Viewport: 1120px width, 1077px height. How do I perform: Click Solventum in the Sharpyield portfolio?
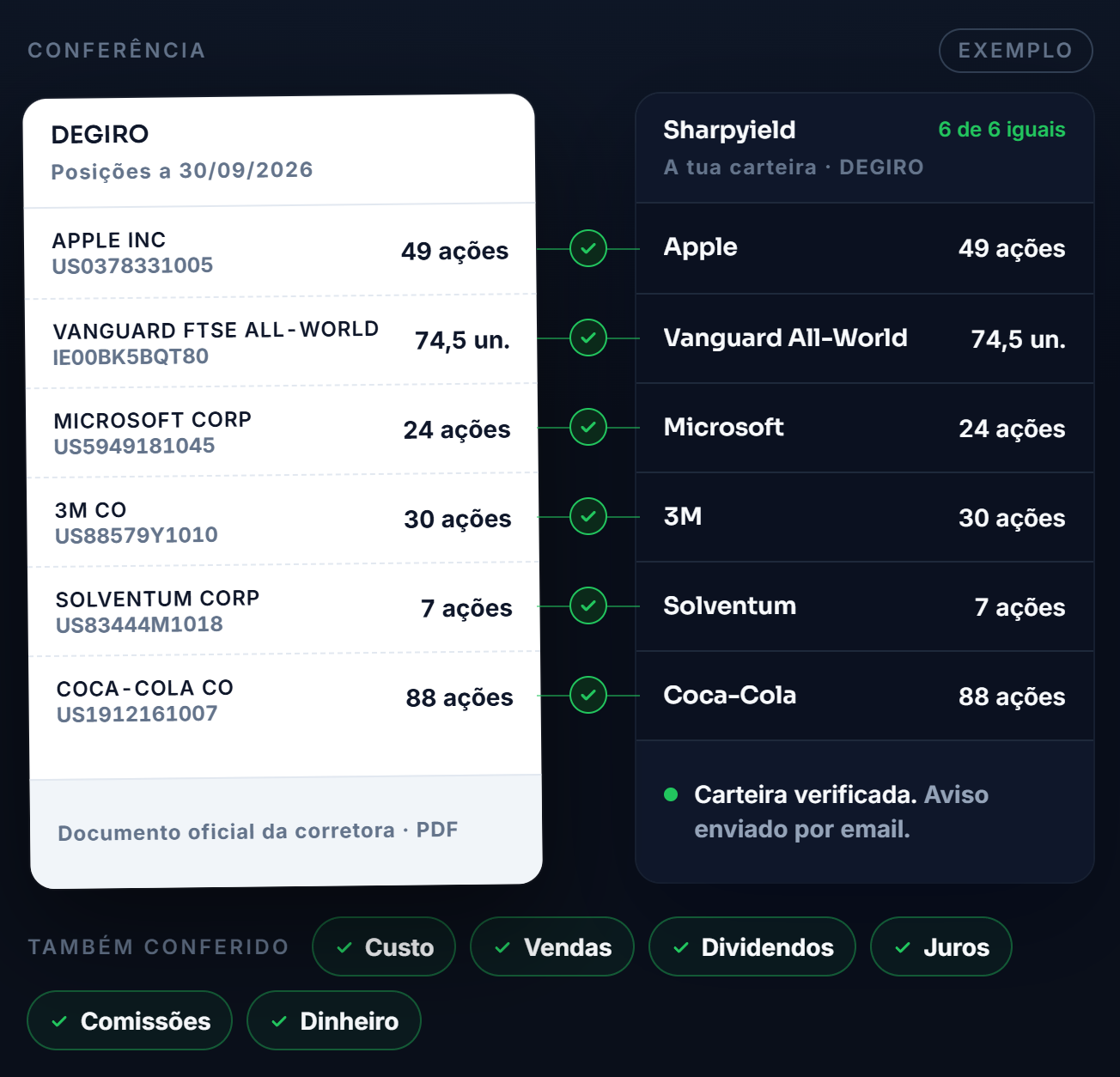tap(729, 605)
